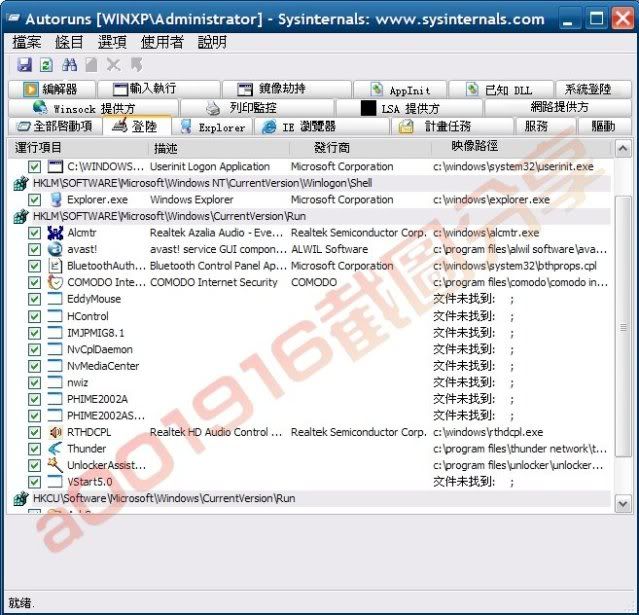This screenshot has width=639, height=615.
Task: Open the 條目 menu
Action: [69, 42]
